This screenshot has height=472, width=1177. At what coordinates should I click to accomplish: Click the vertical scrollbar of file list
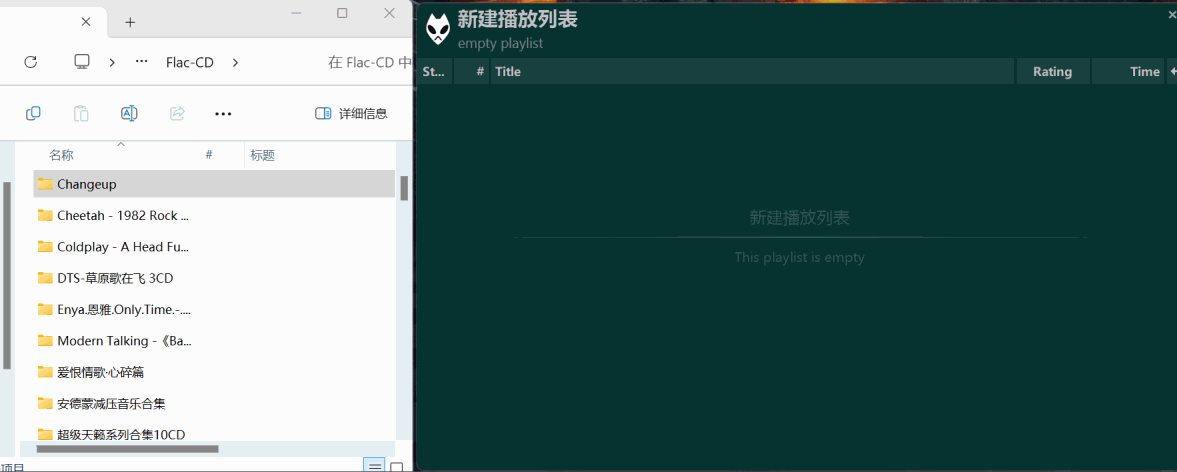click(404, 188)
